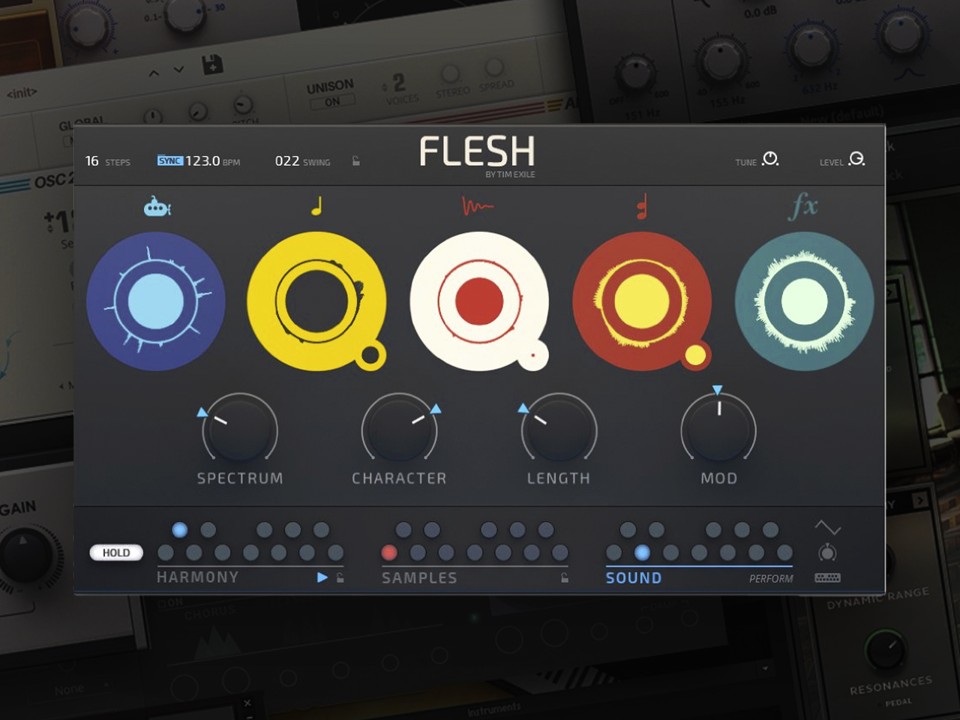Click the BY TIM EXILE credit text
Image resolution: width=960 pixels, height=720 pixels.
510,174
